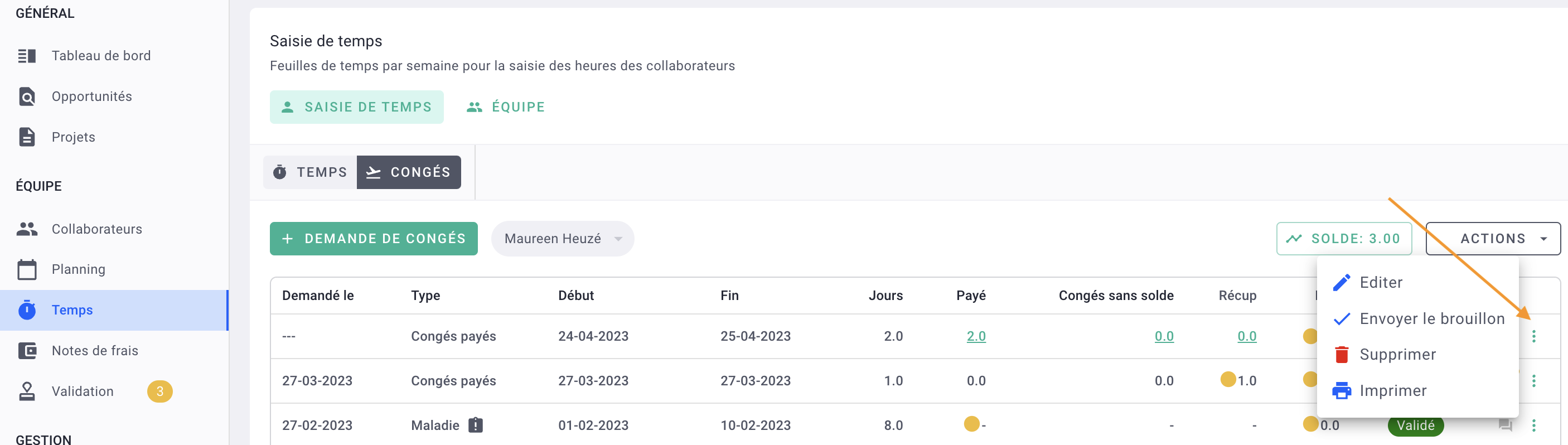Click Fin date 10-02-2023 cell

(x=756, y=425)
